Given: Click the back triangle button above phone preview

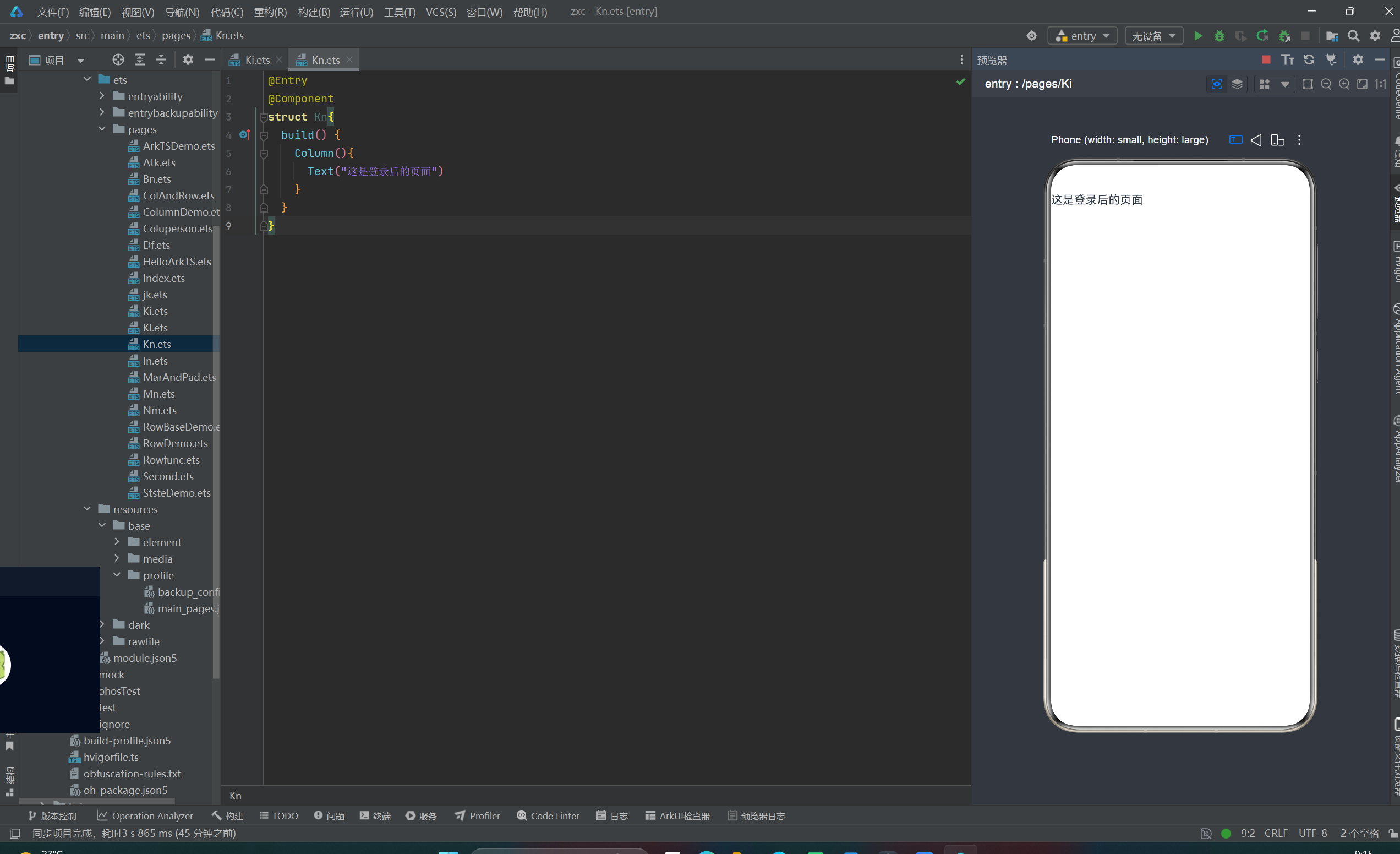Looking at the screenshot, I should click(x=1256, y=140).
